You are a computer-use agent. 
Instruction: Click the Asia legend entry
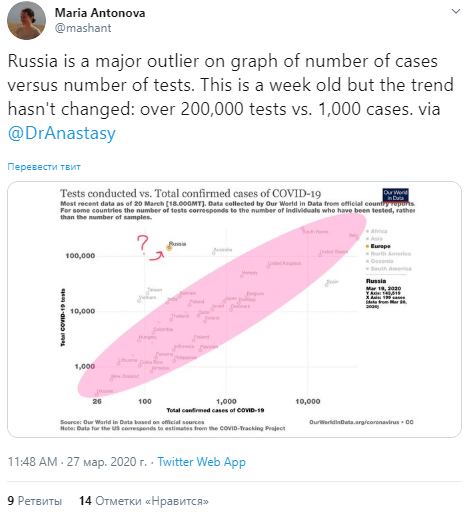click(374, 239)
